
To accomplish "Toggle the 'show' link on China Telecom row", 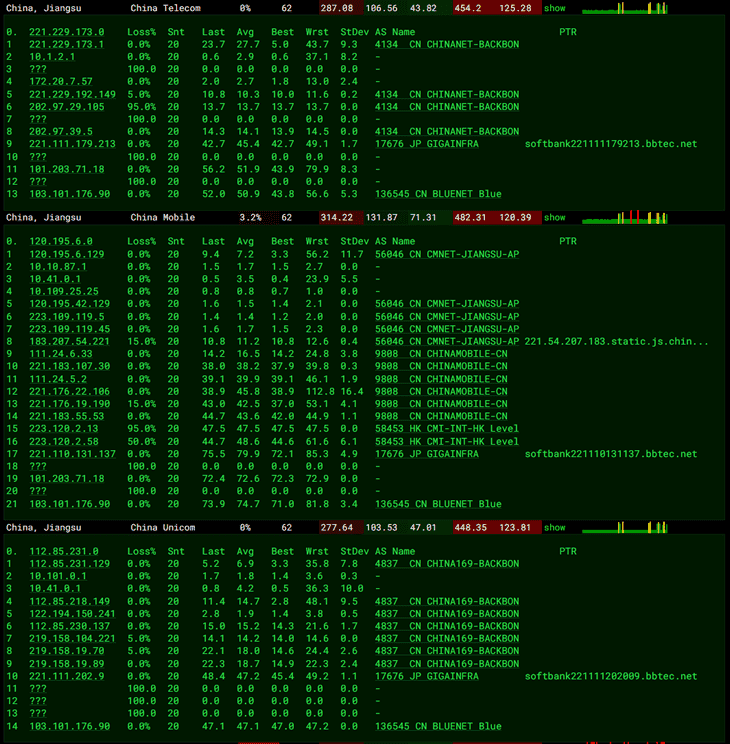I will tap(554, 8).
